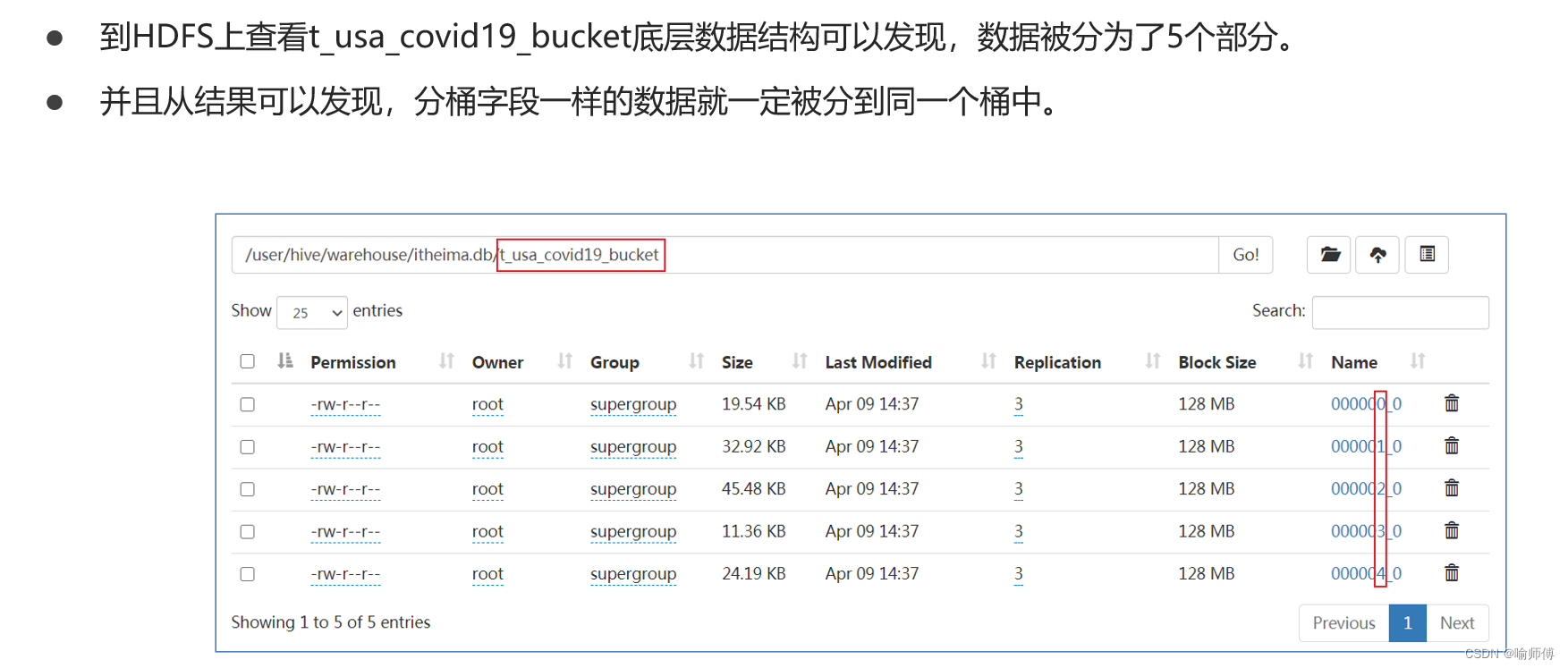Click the cut and paste list icon
This screenshot has height=668, width=1568.
point(1427,255)
